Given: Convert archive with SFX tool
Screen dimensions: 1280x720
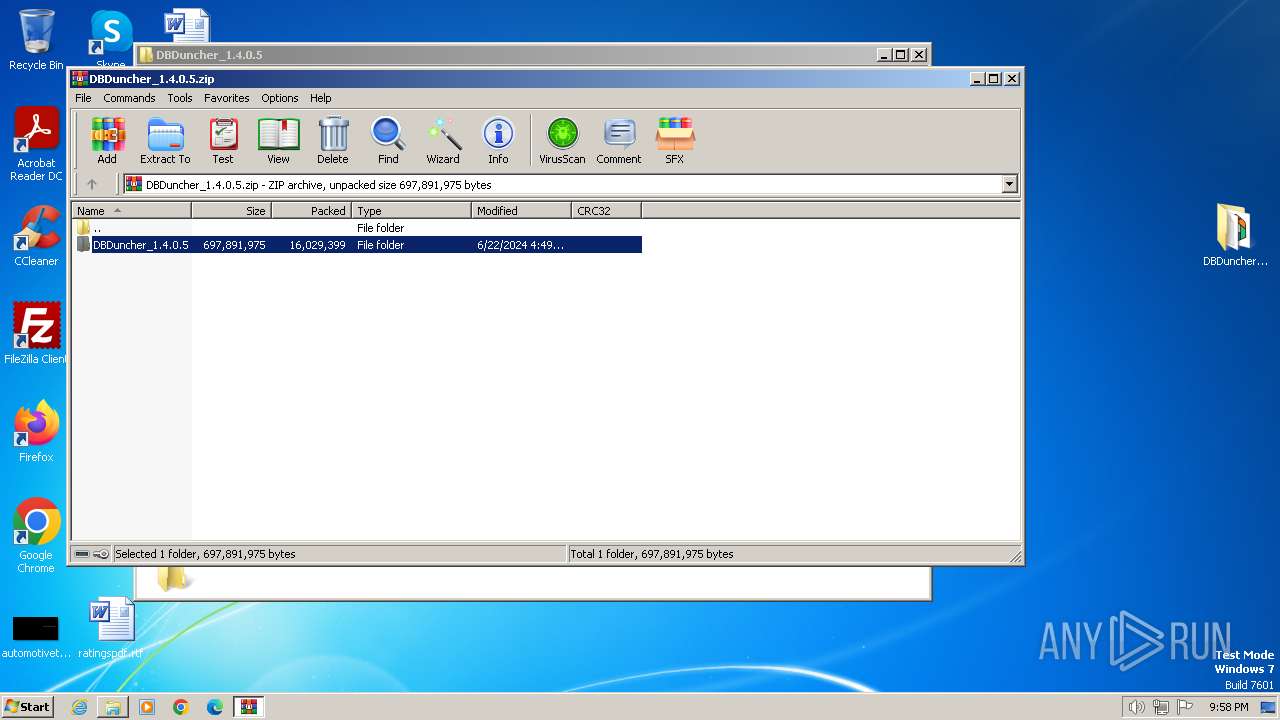Looking at the screenshot, I should coord(675,141).
